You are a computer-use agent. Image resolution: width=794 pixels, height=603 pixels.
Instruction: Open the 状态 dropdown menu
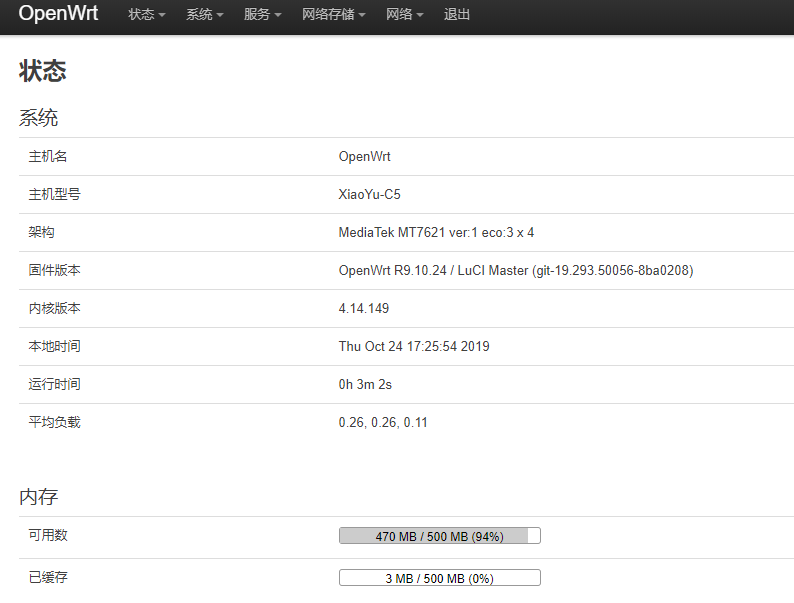(x=146, y=15)
